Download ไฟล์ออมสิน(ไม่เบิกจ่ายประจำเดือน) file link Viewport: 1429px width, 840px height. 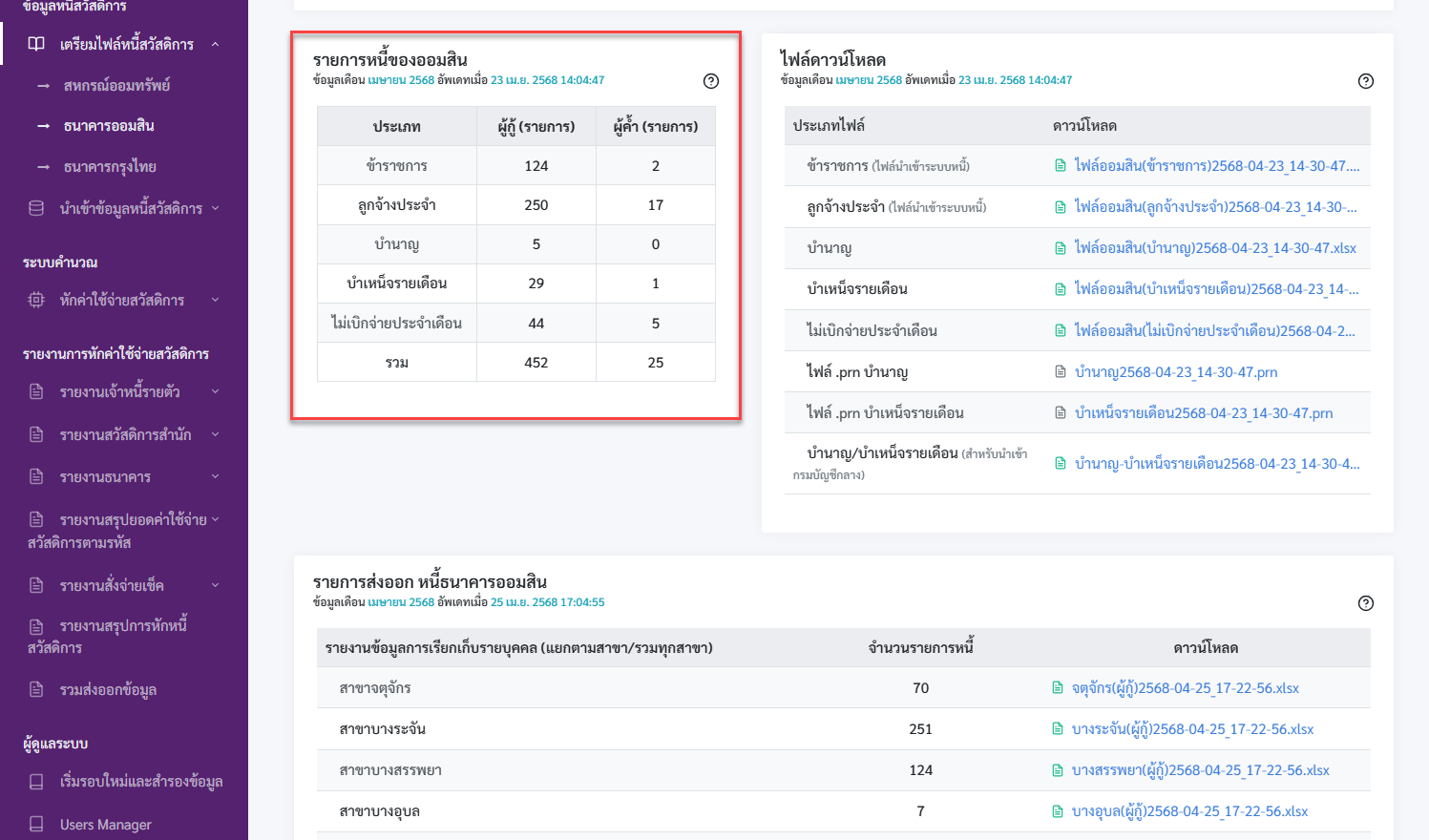(x=1214, y=330)
